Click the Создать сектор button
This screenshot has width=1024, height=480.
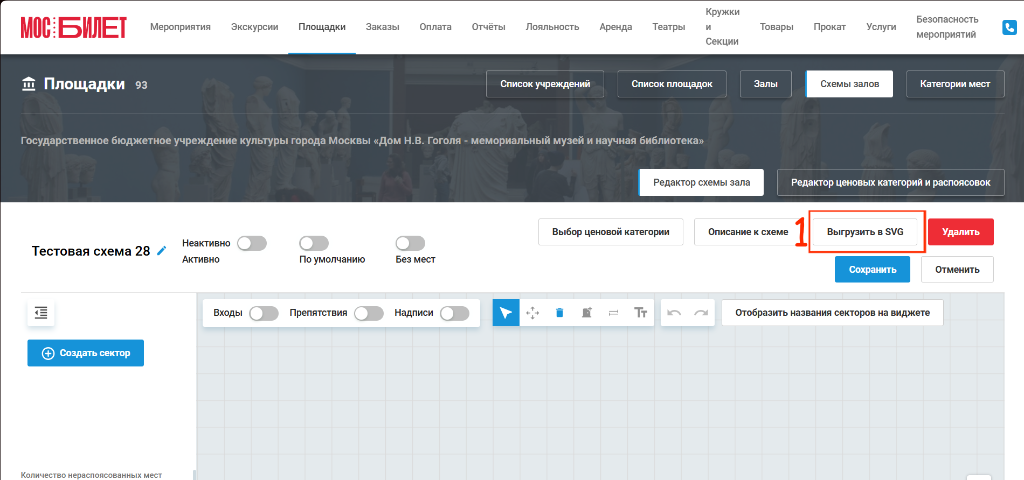pyautogui.click(x=86, y=353)
